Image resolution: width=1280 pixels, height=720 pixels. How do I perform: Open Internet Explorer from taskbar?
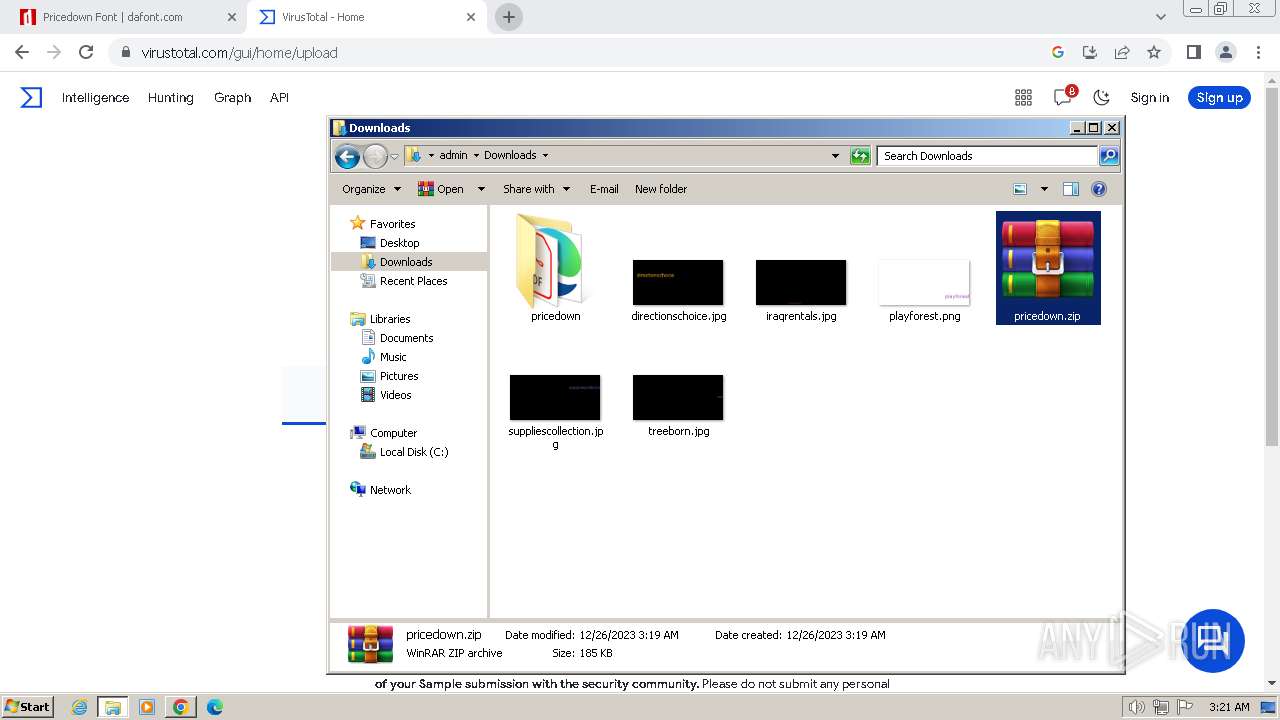[79, 707]
